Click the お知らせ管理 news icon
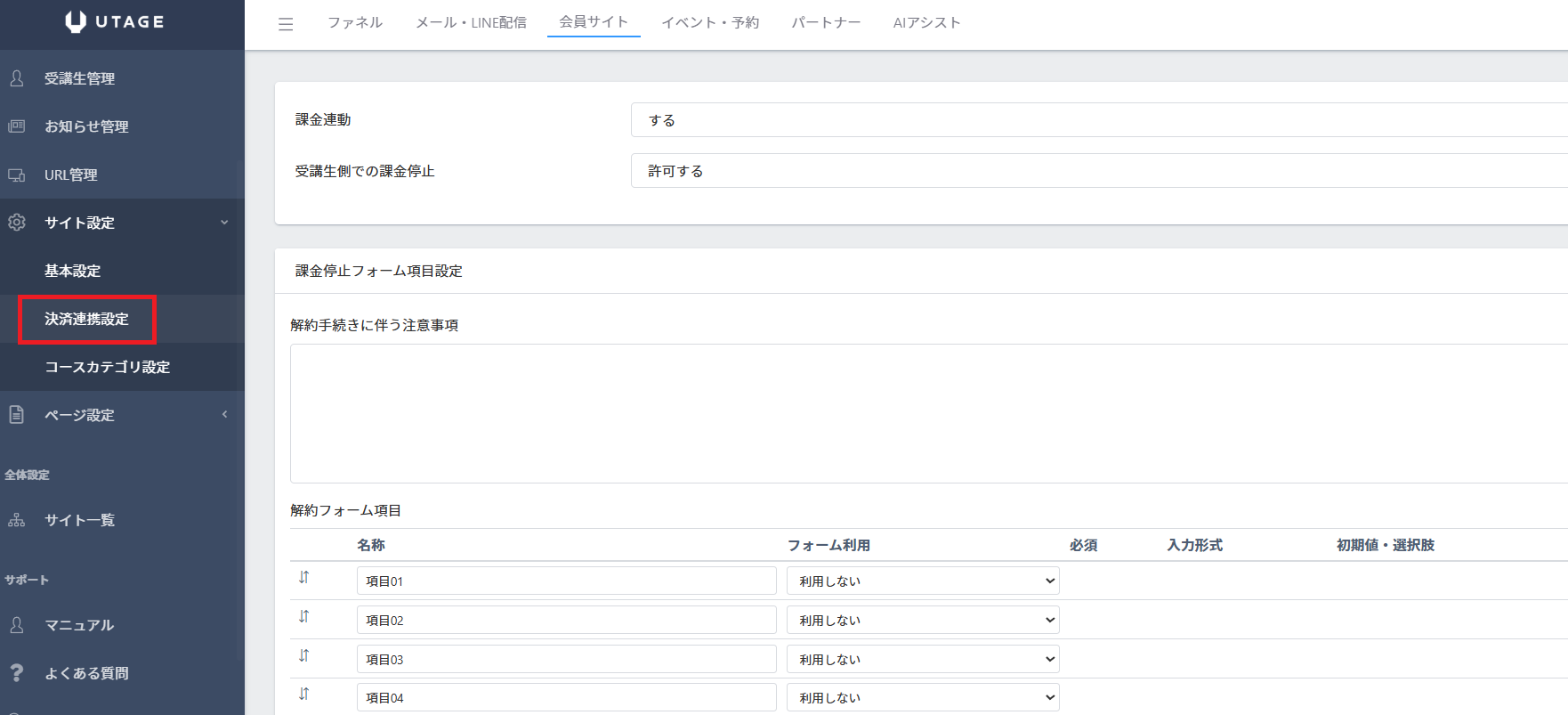Viewport: 1568px width, 715px height. click(x=17, y=126)
